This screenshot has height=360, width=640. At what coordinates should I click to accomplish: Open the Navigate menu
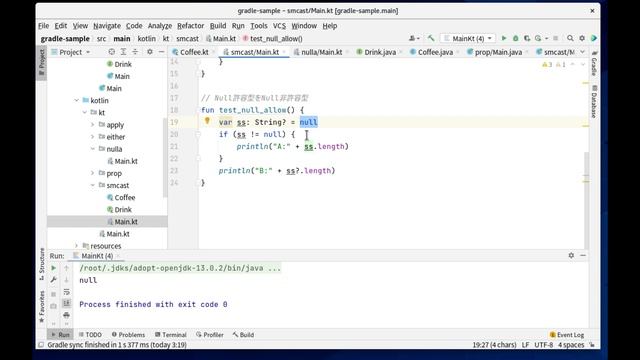(107, 26)
